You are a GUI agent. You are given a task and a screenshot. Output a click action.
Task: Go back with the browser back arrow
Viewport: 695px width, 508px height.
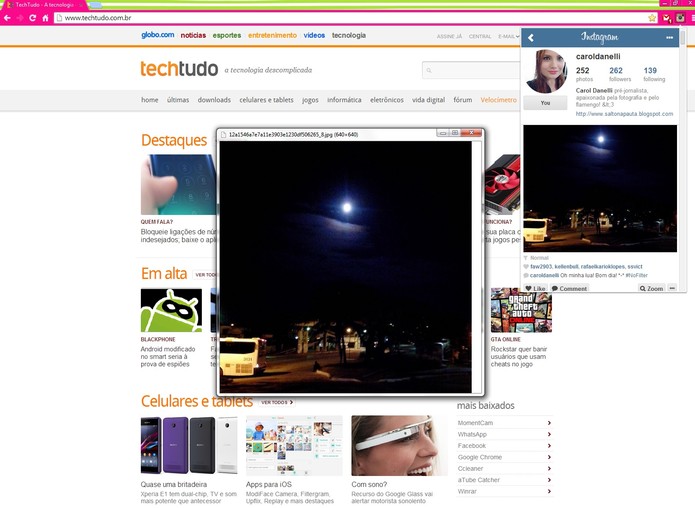(7, 18)
